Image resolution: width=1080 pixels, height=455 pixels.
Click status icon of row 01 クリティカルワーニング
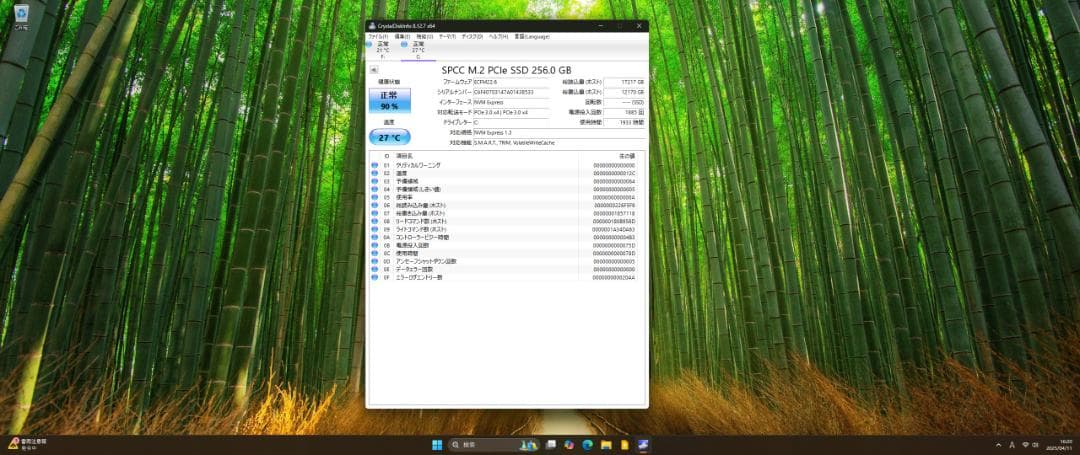point(375,166)
